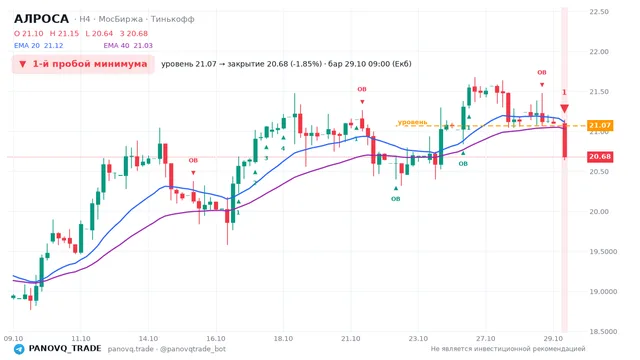The width and height of the screenshot is (640, 360).
Task: Click the 19.0000 price axis label
Action: pos(603,292)
